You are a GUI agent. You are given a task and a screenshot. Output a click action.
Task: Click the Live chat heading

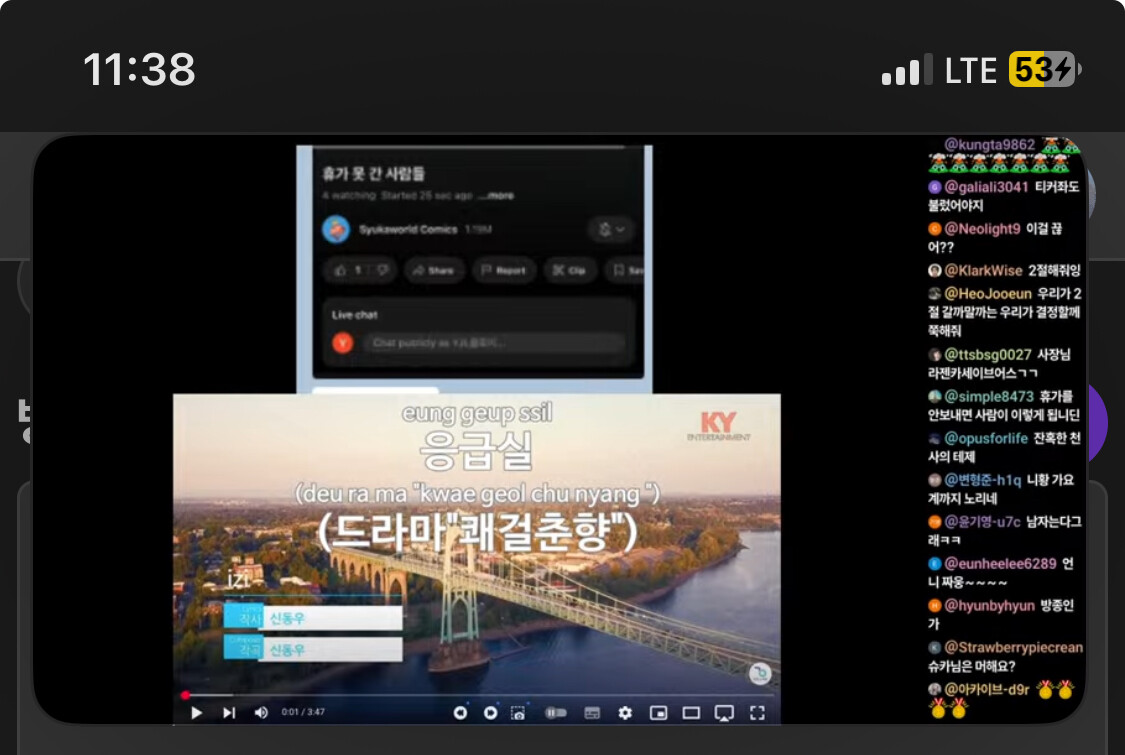pos(354,314)
